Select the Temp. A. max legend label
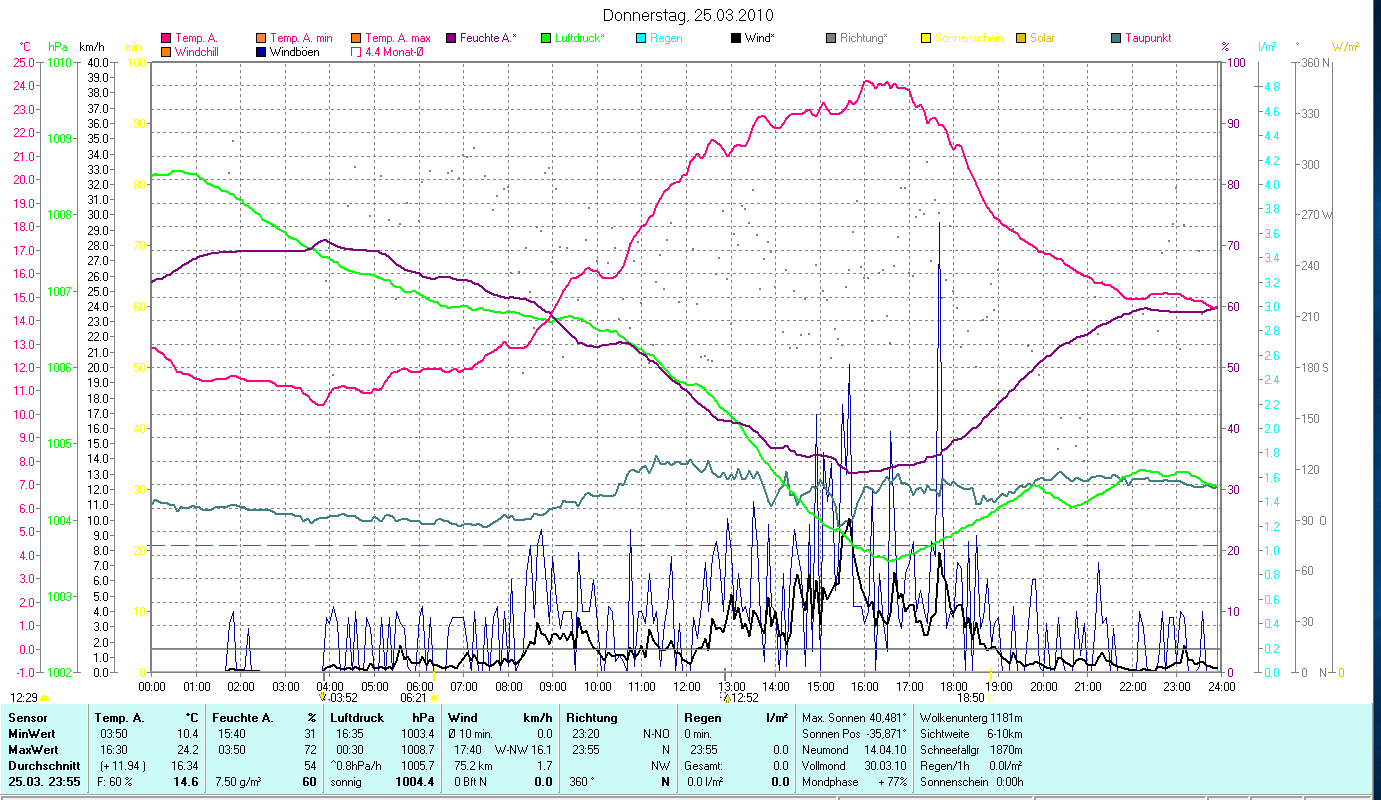This screenshot has width=1381, height=800. point(398,38)
